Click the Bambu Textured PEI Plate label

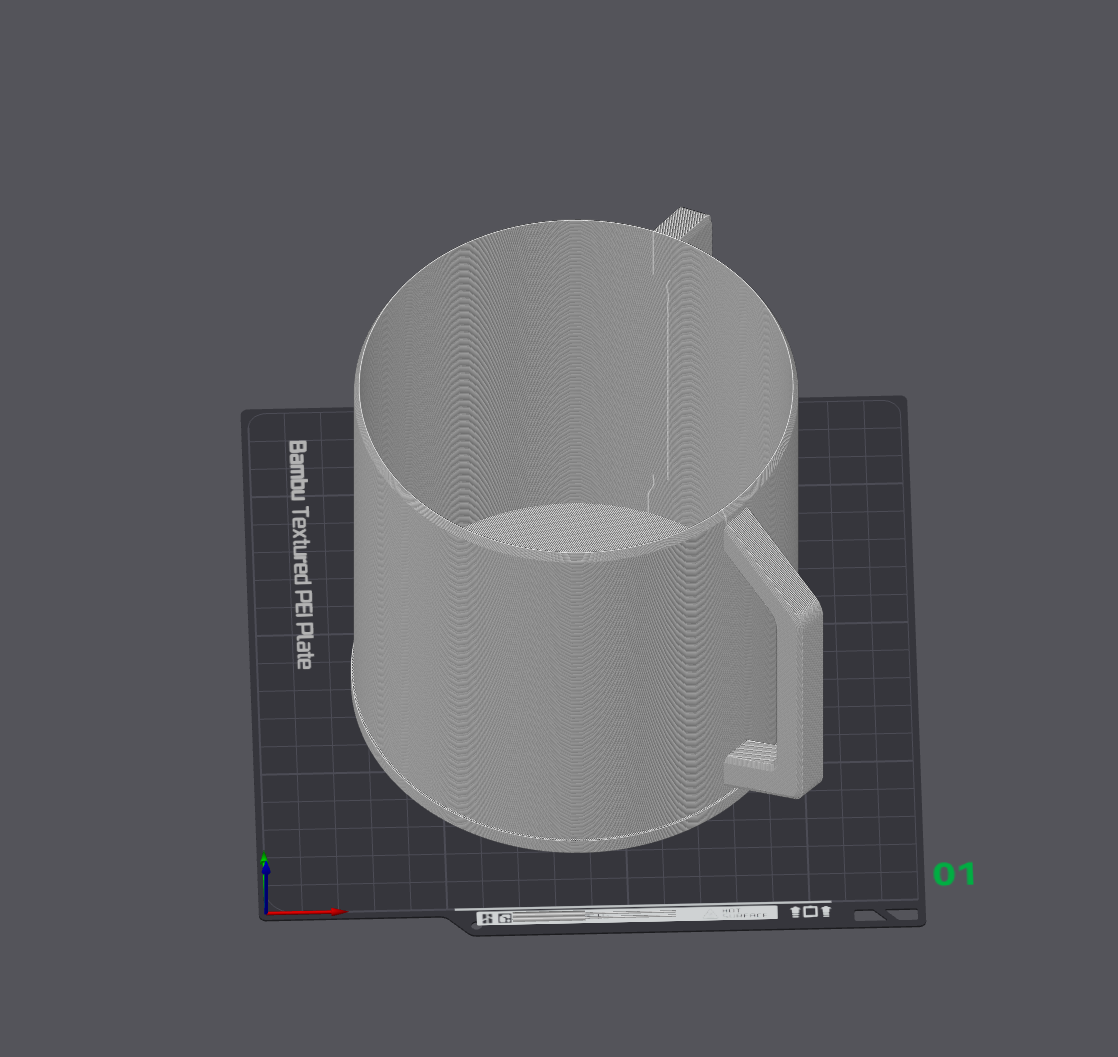pyautogui.click(x=300, y=555)
